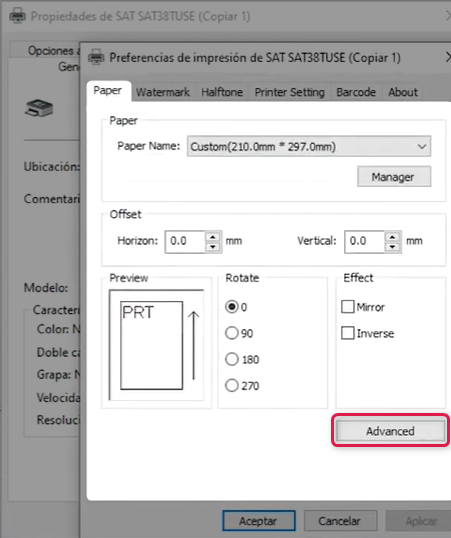Decrease the Vertical offset with down arrow

pos(393,247)
